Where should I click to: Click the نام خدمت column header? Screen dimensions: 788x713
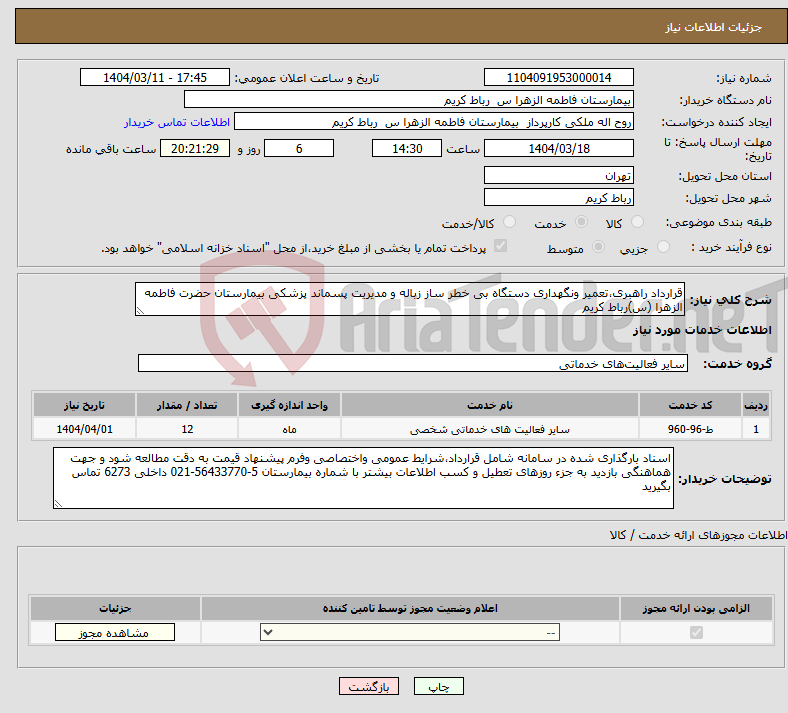click(x=489, y=405)
